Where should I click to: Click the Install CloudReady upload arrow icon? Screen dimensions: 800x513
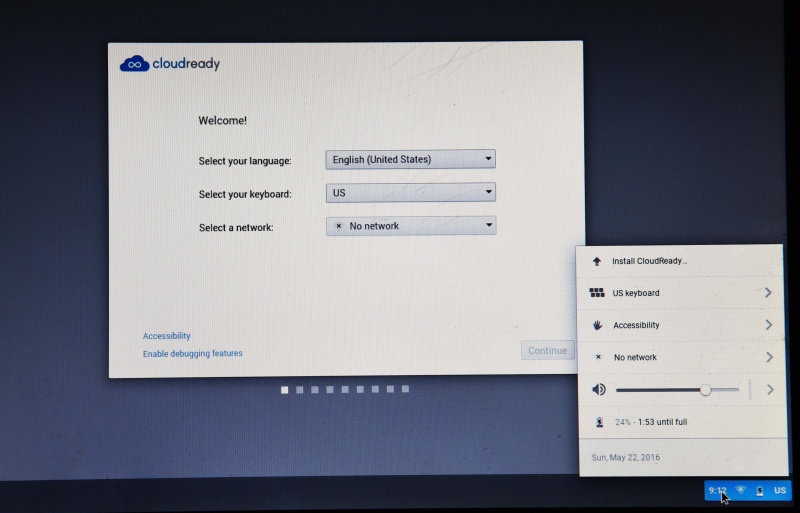click(x=597, y=261)
